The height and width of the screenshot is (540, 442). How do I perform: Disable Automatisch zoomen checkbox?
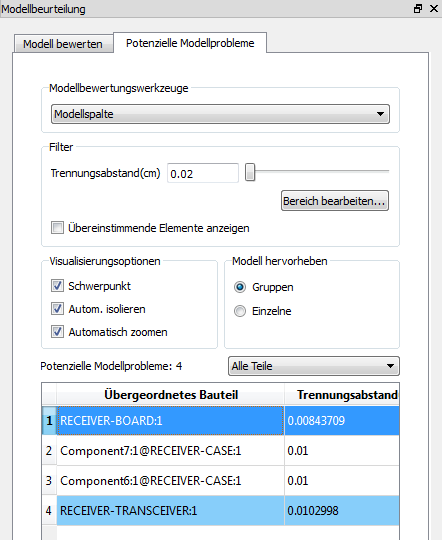pyautogui.click(x=57, y=332)
